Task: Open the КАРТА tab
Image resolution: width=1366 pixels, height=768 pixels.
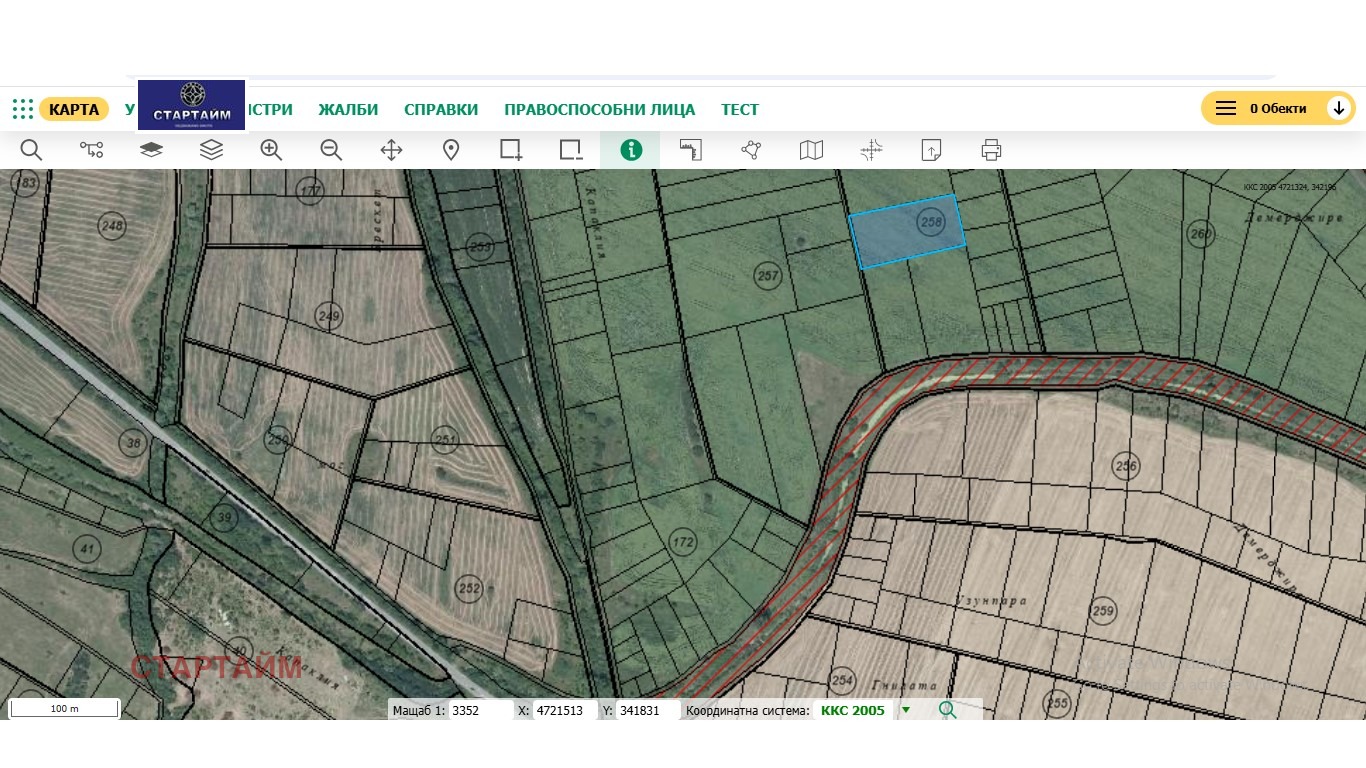Action: click(x=74, y=109)
